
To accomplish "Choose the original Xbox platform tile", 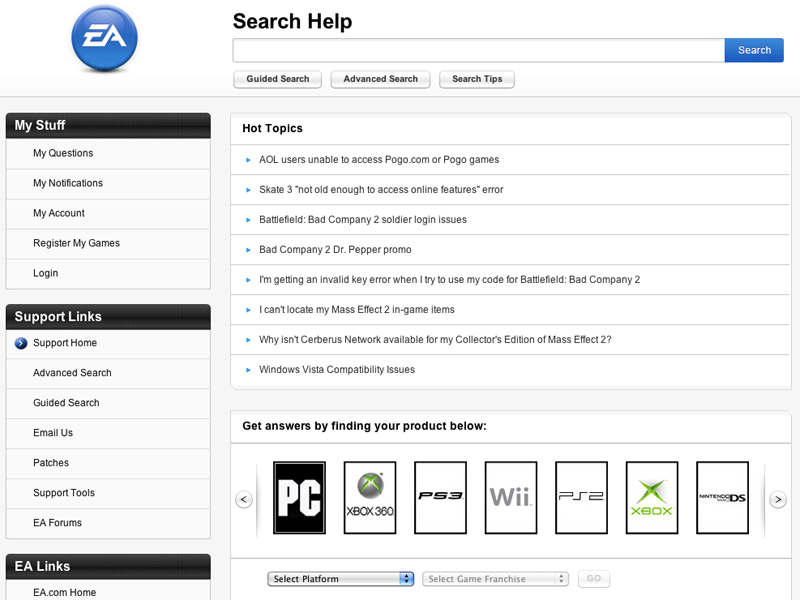I will (x=652, y=497).
